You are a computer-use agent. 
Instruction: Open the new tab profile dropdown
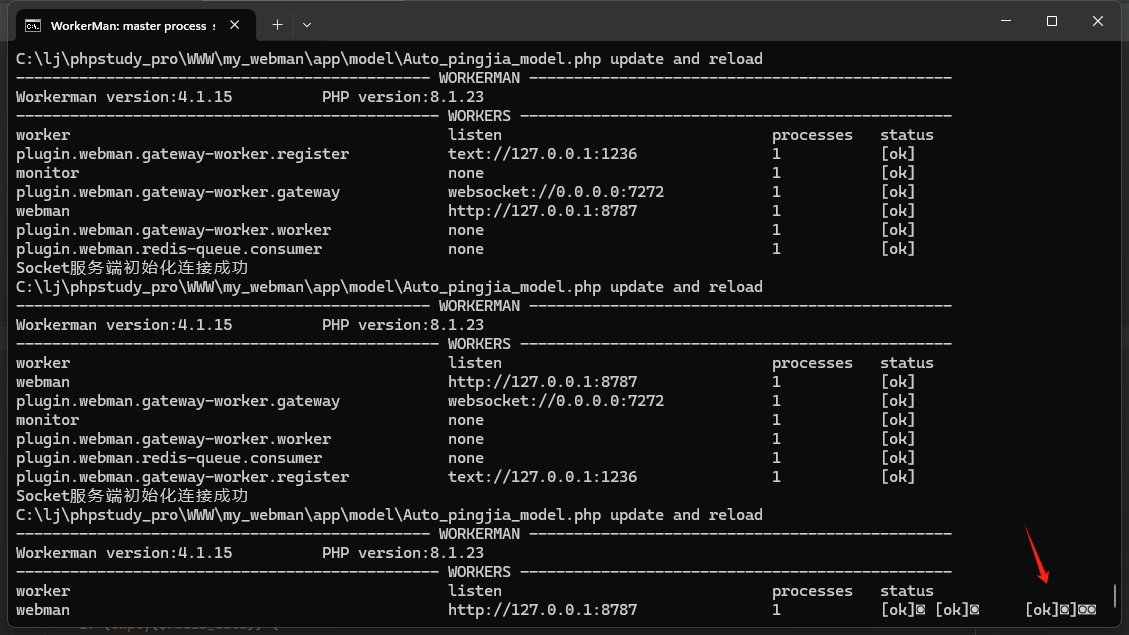(x=307, y=25)
